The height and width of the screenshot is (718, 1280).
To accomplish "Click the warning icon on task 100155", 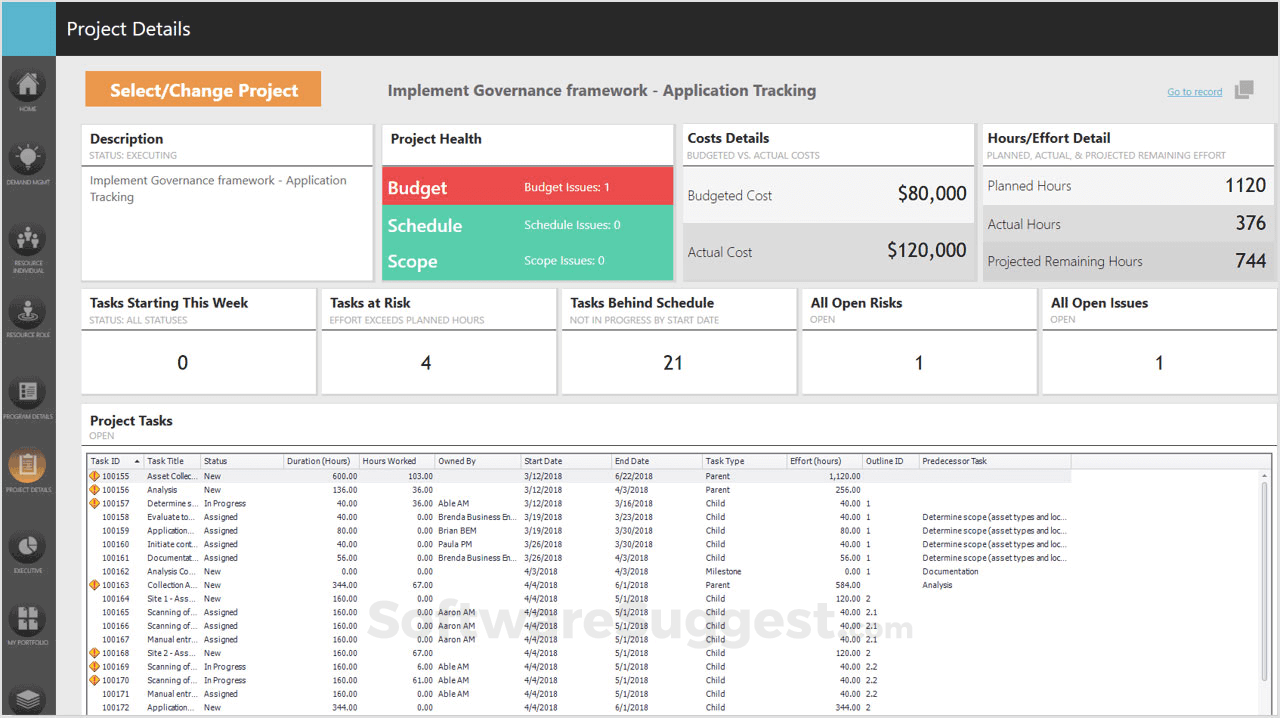I will point(94,477).
